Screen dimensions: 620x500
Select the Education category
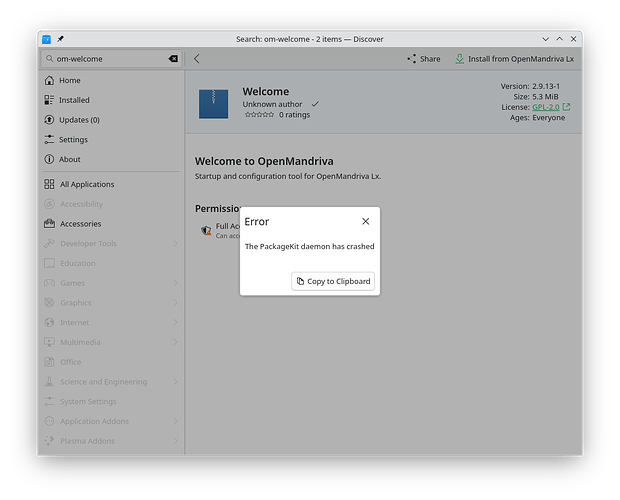(112, 263)
